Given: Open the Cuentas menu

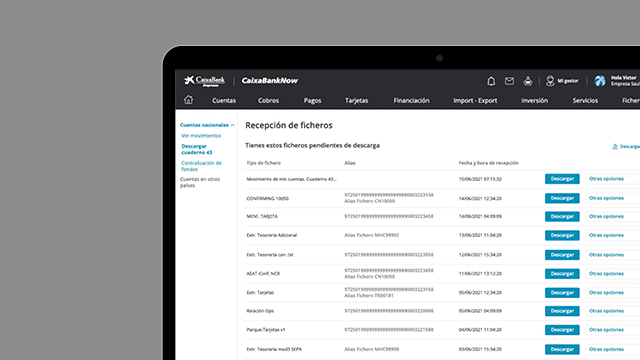Looking at the screenshot, I should [224, 100].
